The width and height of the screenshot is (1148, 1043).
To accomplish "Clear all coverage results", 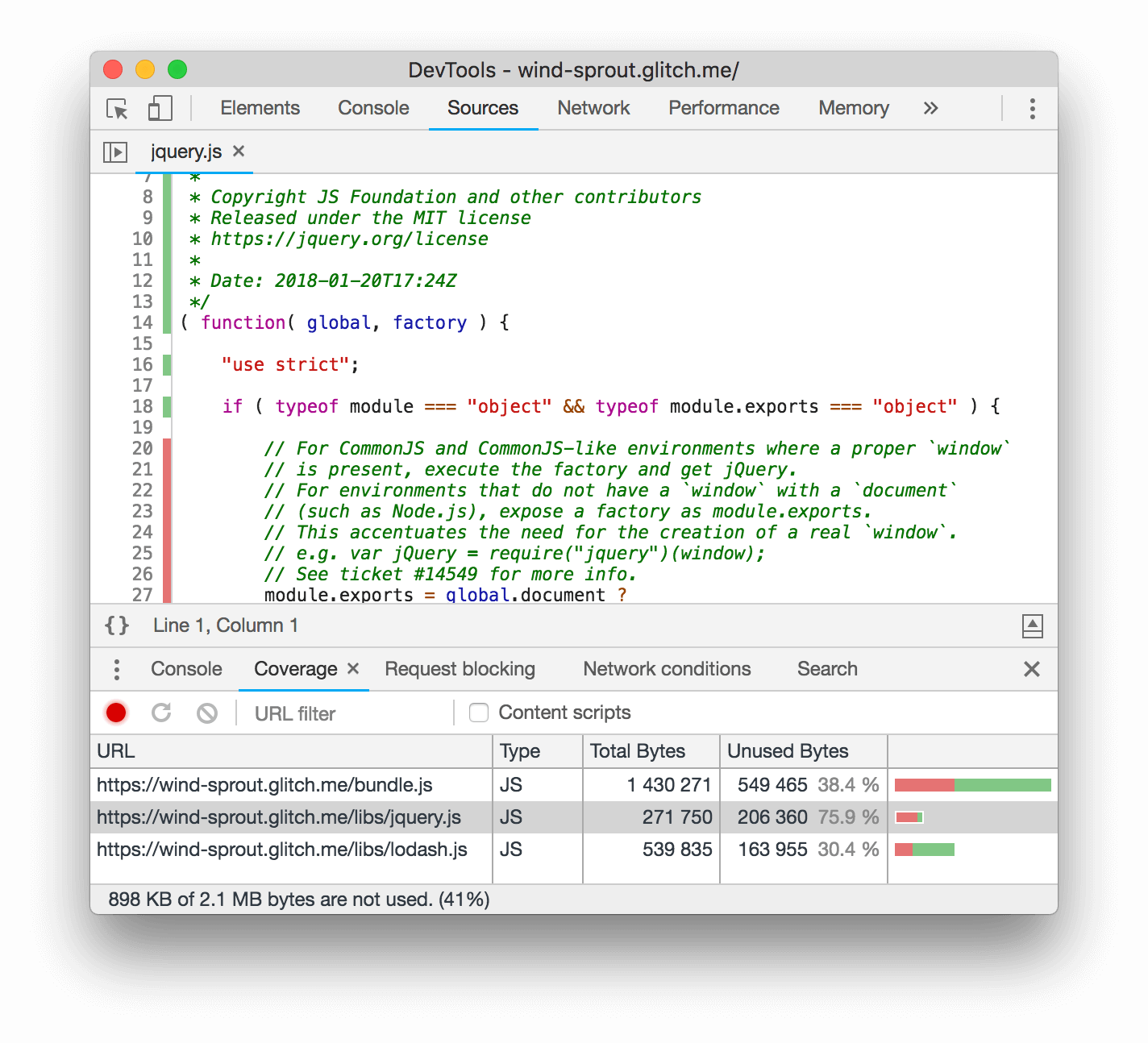I will point(207,713).
